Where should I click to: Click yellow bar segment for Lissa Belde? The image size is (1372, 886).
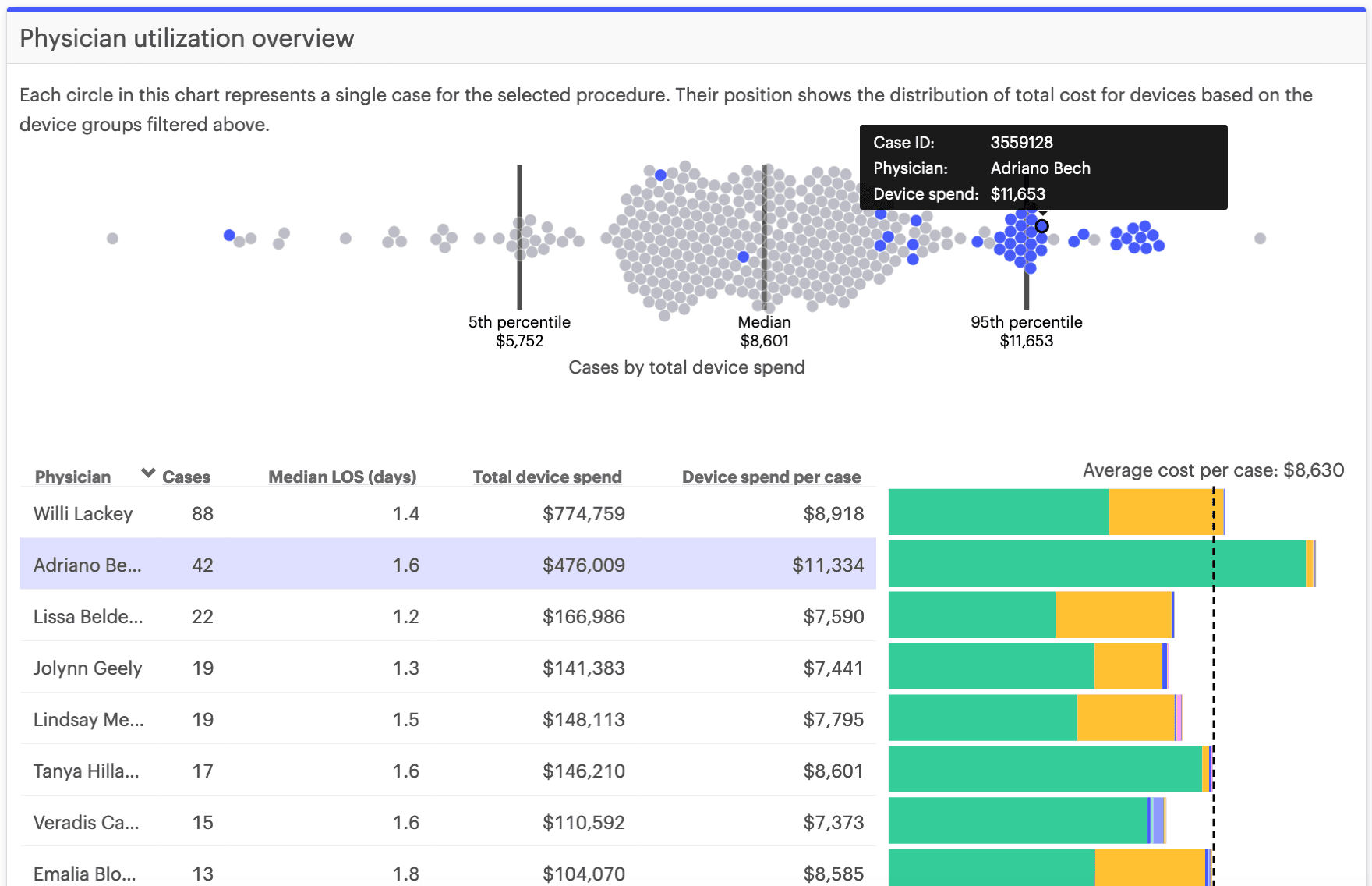point(1113,615)
